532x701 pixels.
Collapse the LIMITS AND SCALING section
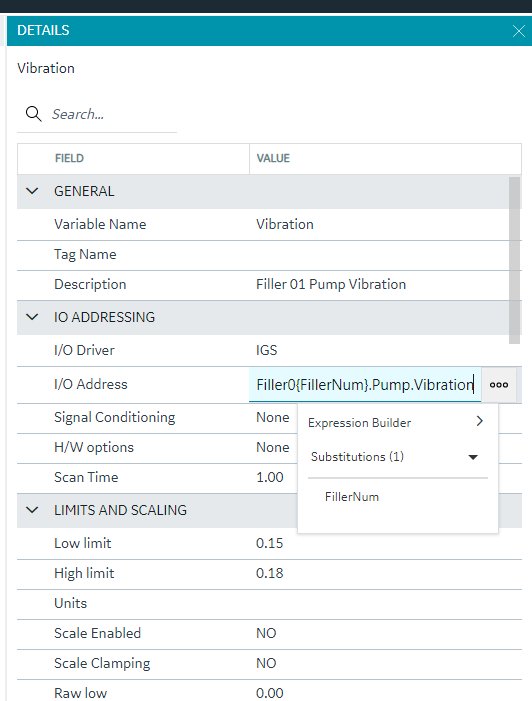(x=32, y=510)
